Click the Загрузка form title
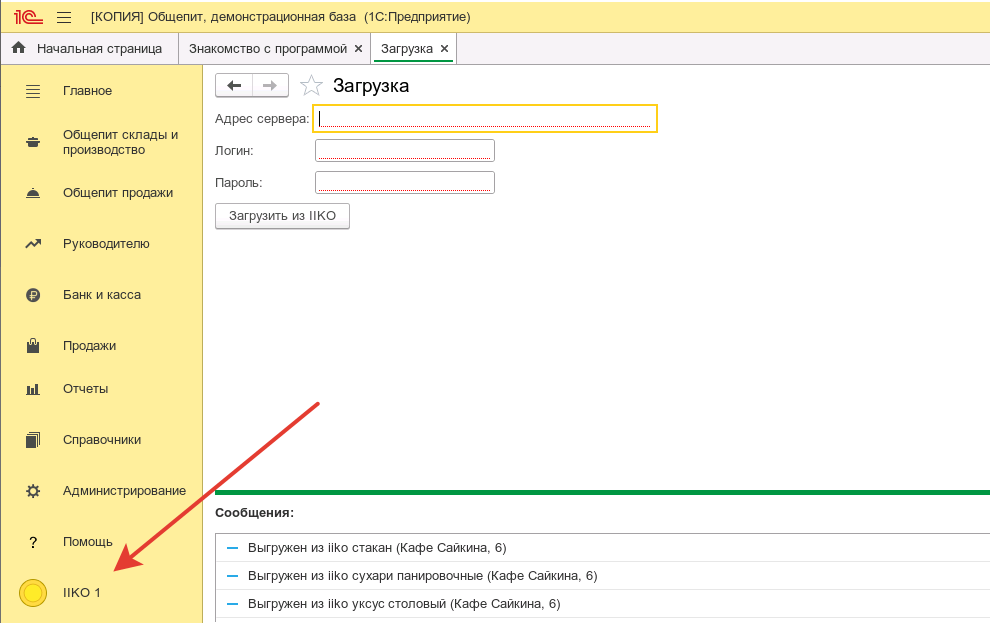The width and height of the screenshot is (990, 623). tap(371, 85)
